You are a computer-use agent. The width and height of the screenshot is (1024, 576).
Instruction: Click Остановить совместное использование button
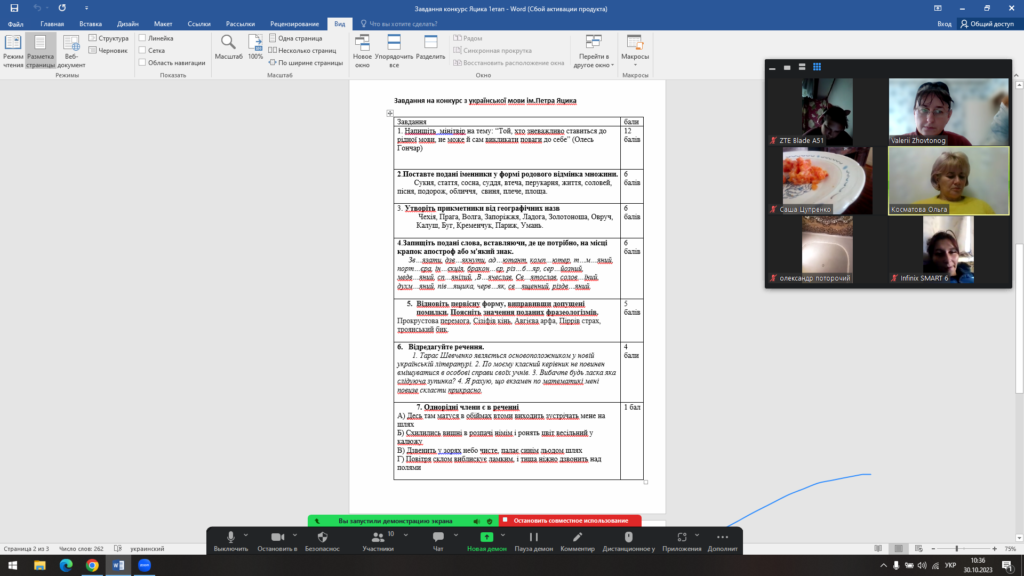pyautogui.click(x=570, y=521)
